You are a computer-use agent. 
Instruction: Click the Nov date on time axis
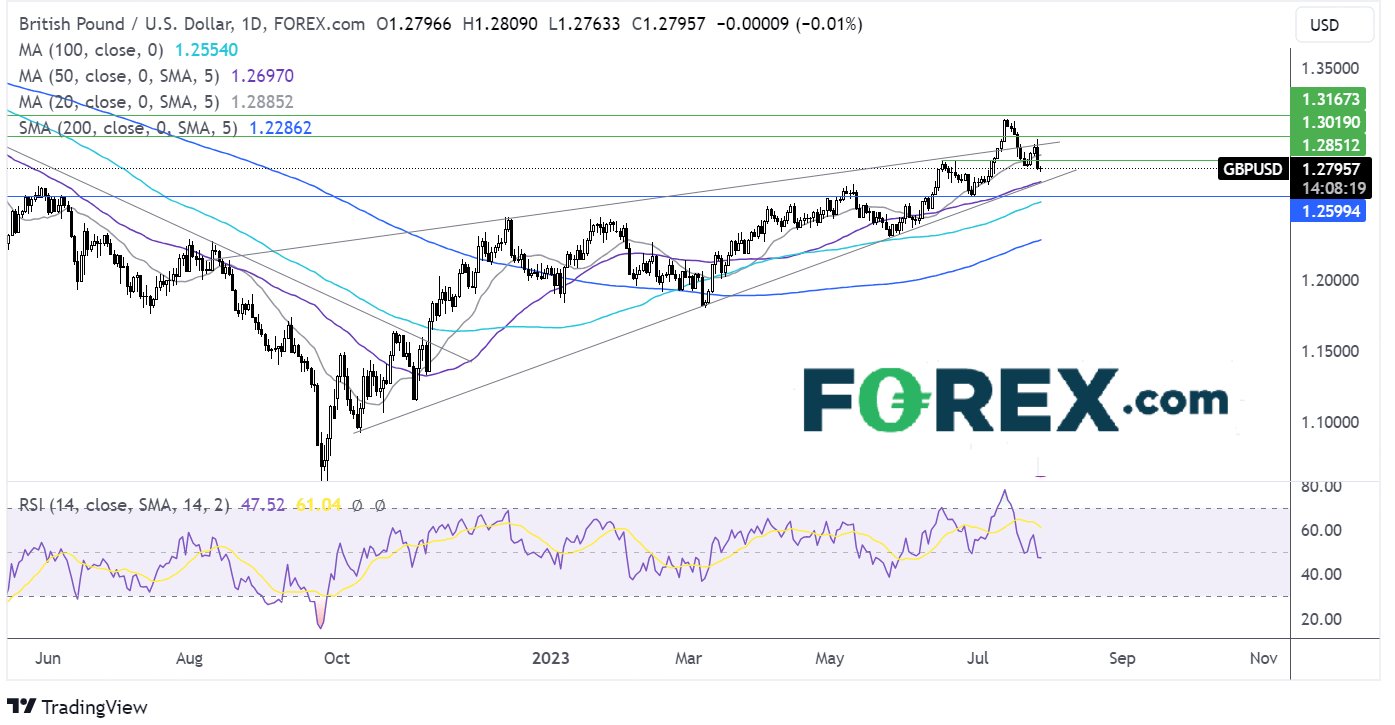(1264, 658)
